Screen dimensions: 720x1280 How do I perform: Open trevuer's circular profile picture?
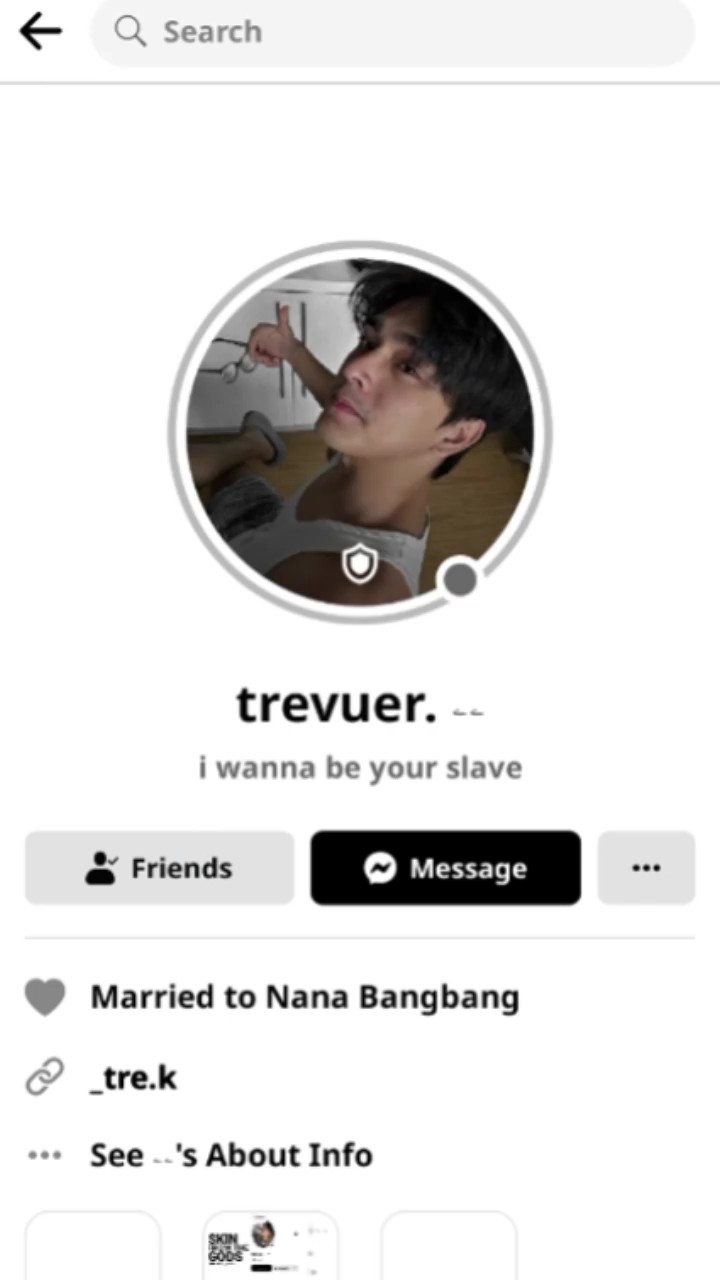click(x=360, y=432)
